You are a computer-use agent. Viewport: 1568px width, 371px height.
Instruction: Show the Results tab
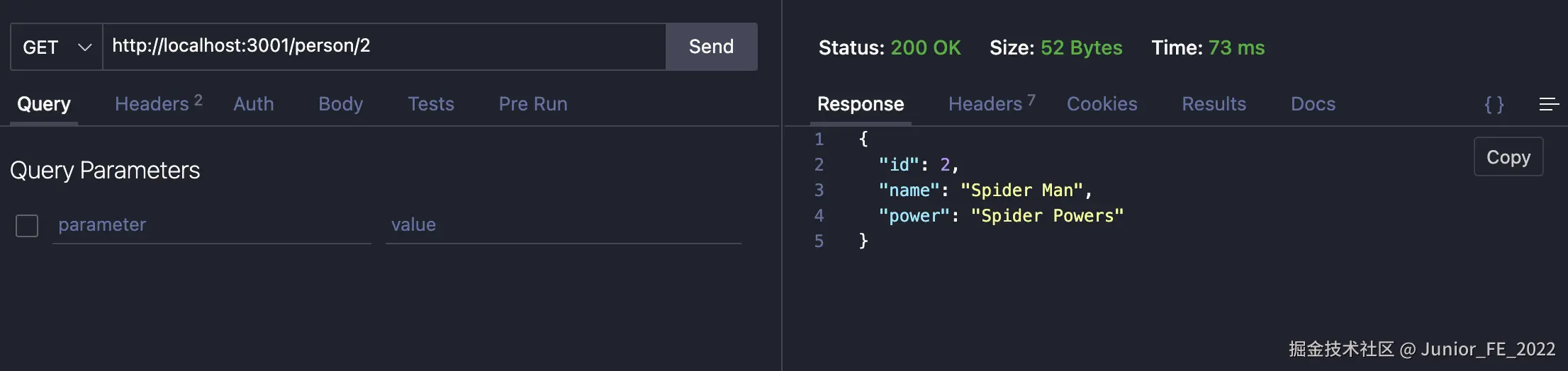click(x=1214, y=104)
